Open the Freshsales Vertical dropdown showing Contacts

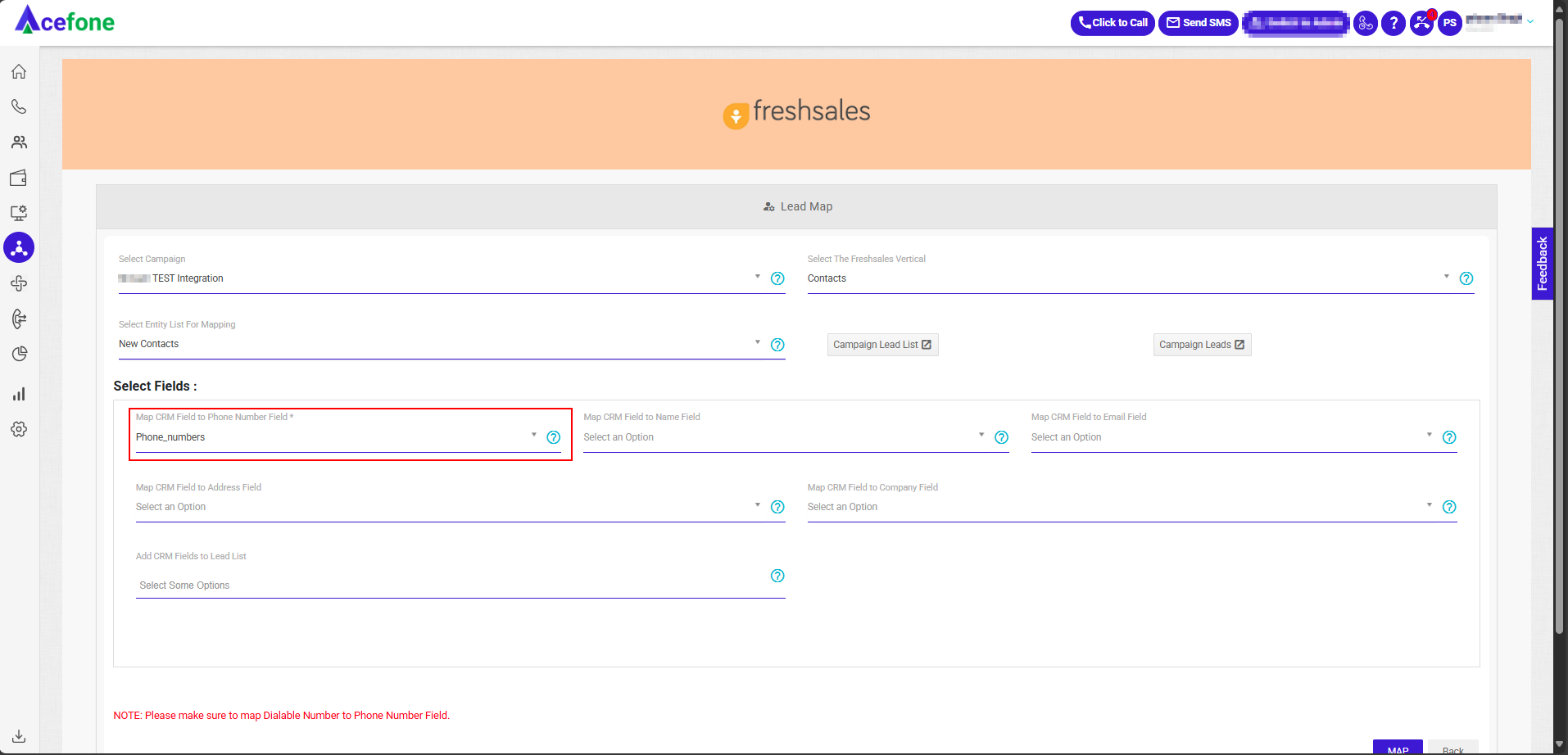click(x=1129, y=278)
